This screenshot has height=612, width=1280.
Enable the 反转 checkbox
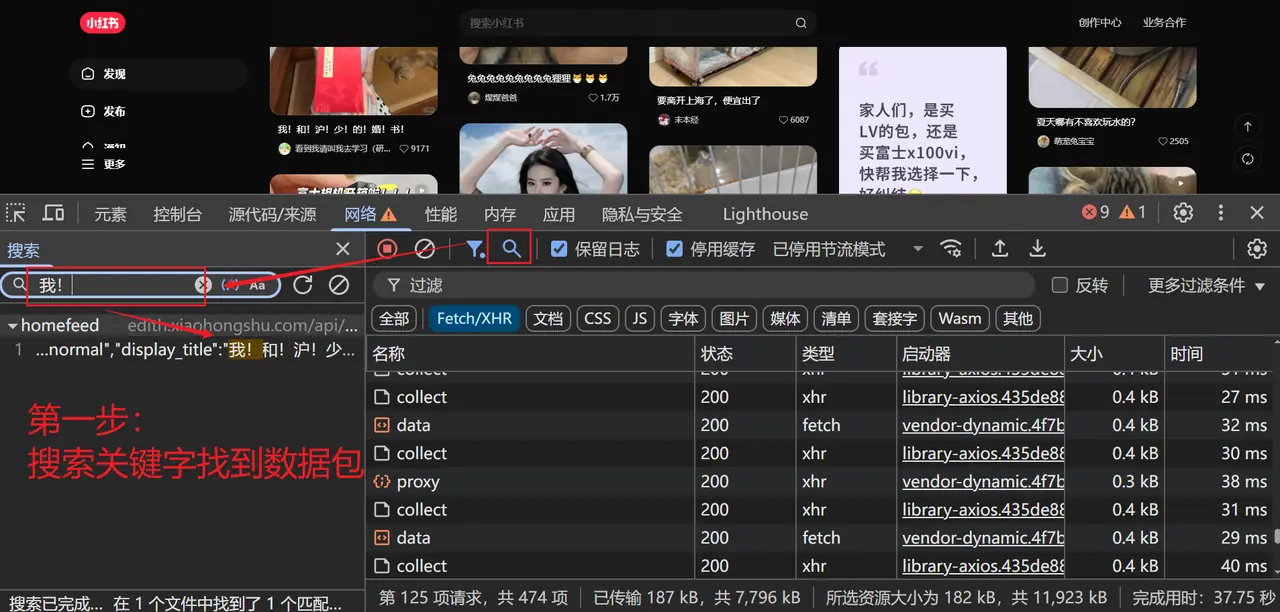click(1060, 286)
